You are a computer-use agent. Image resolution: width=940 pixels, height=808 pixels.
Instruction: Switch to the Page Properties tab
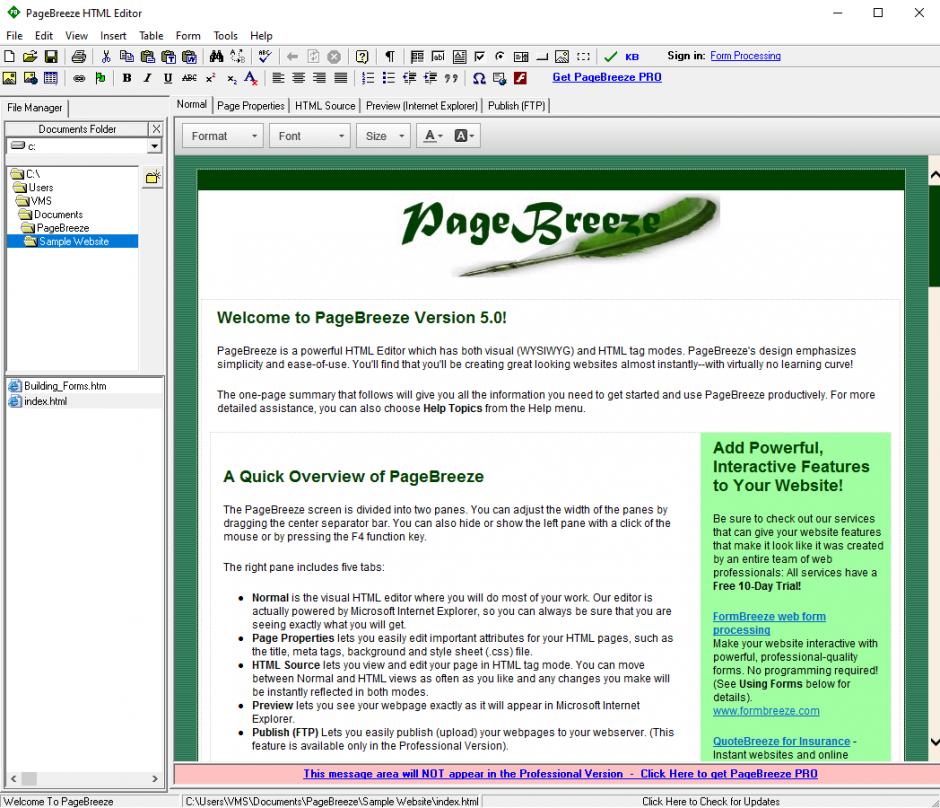pyautogui.click(x=251, y=105)
